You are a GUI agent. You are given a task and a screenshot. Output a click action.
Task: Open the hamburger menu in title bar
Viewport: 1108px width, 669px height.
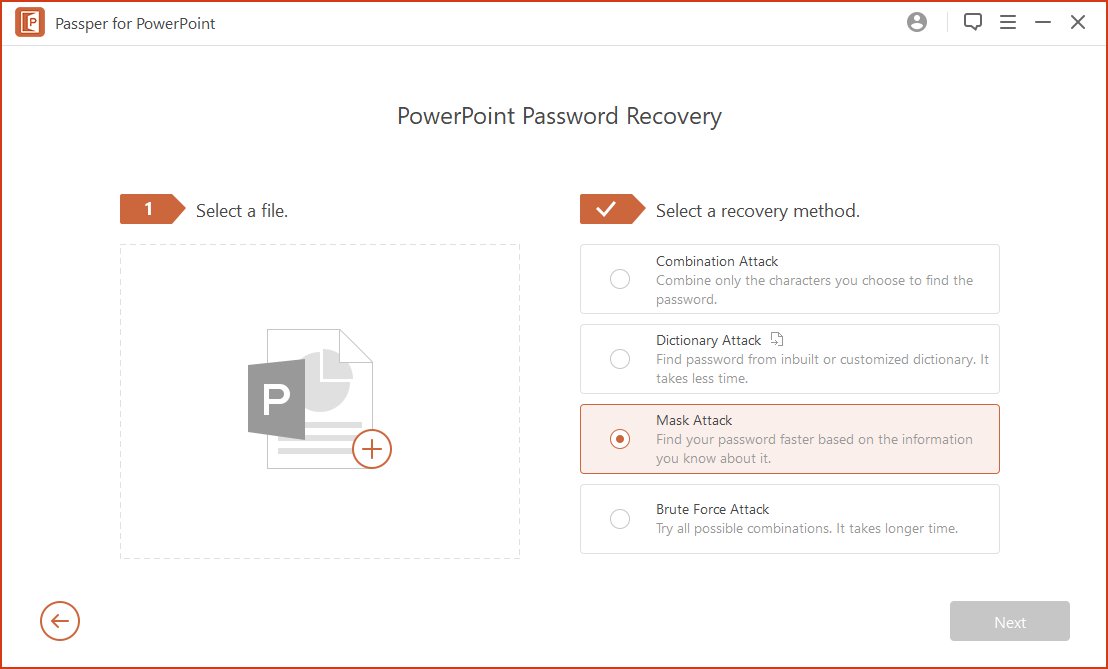[1007, 22]
